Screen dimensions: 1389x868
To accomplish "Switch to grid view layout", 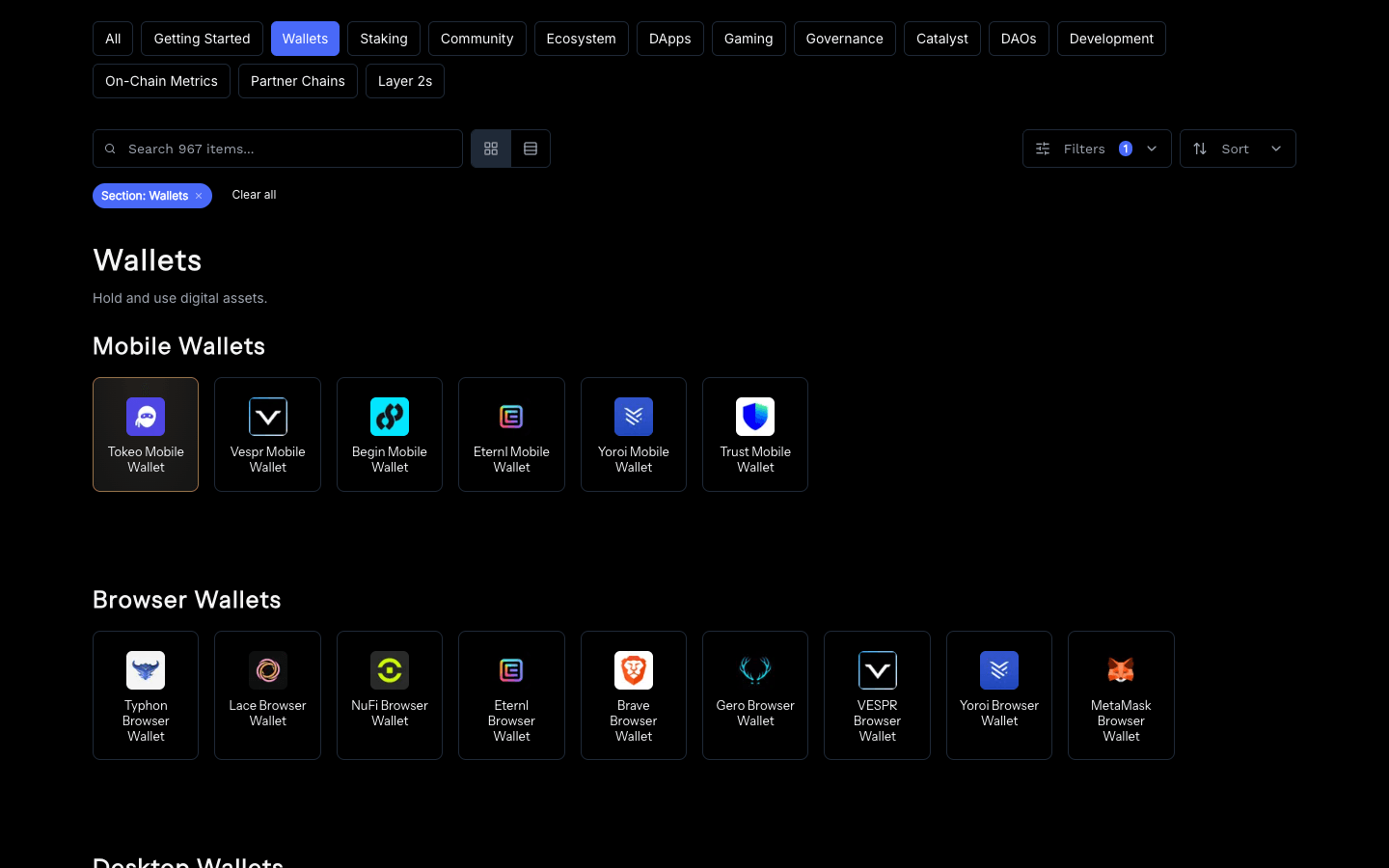I will 491,149.
